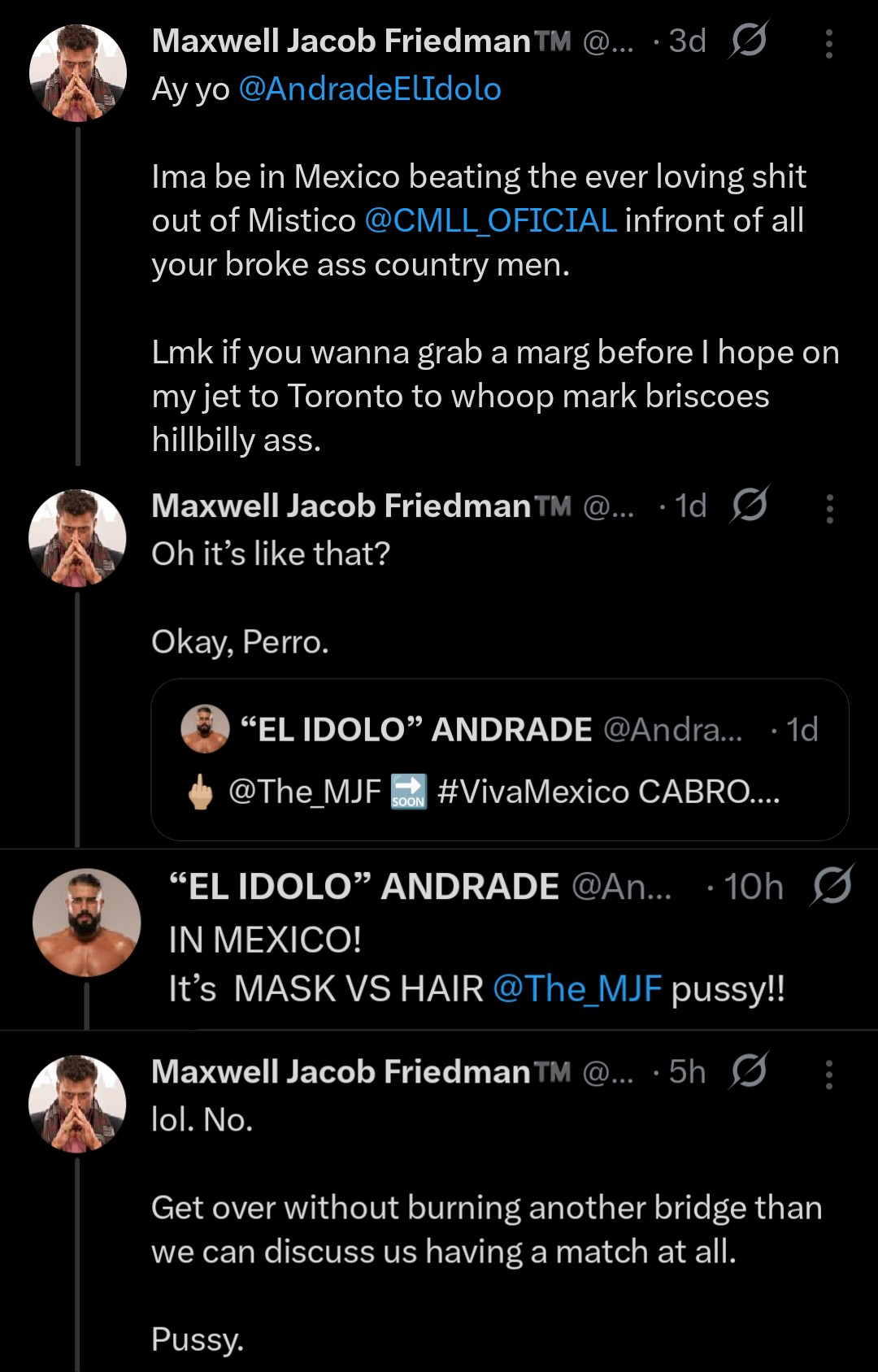Open Andrade's profile picture on the 10h post
This screenshot has height=1372, width=878.
(86, 923)
